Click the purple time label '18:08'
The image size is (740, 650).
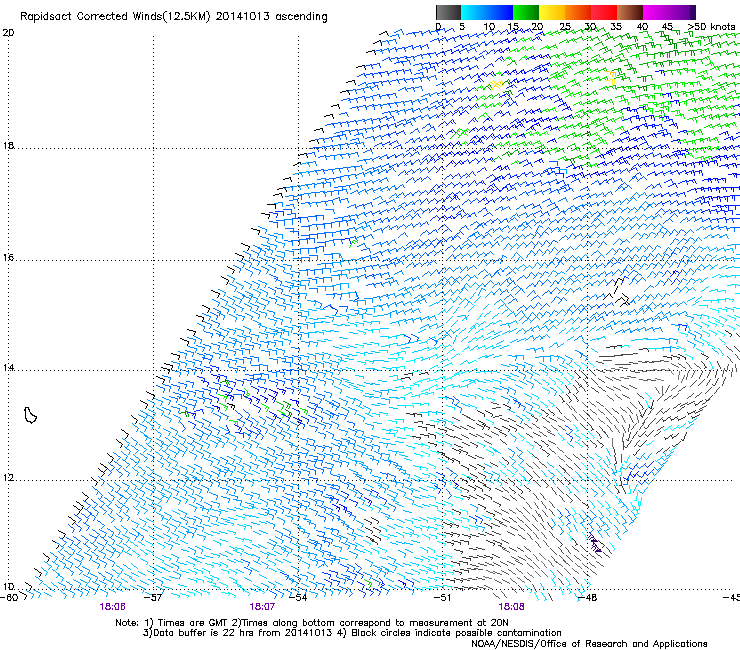(511, 607)
